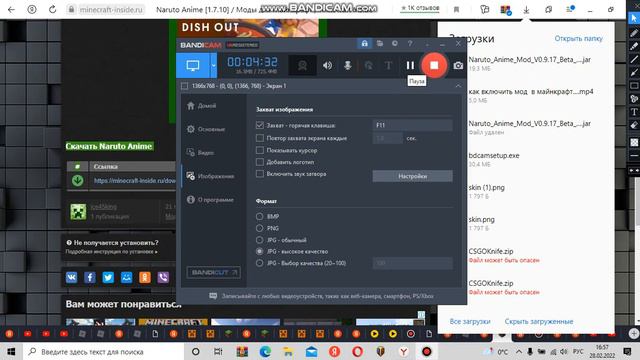Image resolution: width=640 pixels, height=360 pixels.
Task: Click the browser downloads arrow icon
Action: pos(526,9)
